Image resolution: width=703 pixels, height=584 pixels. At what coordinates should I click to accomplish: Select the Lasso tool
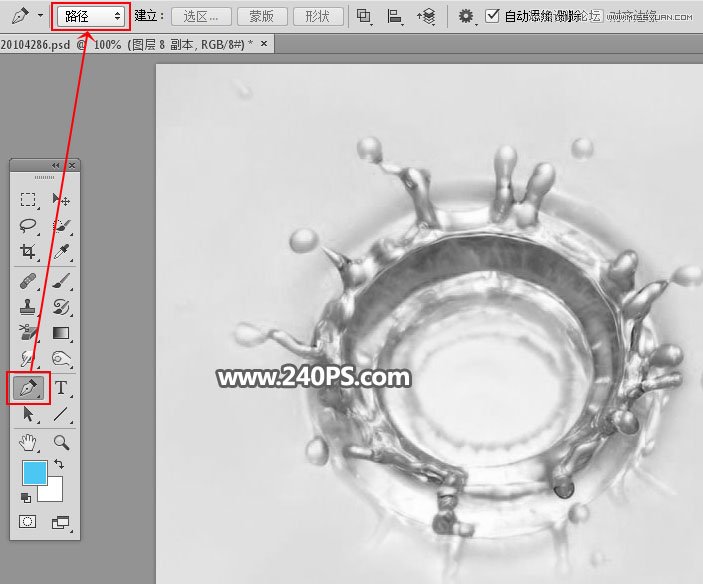28,225
